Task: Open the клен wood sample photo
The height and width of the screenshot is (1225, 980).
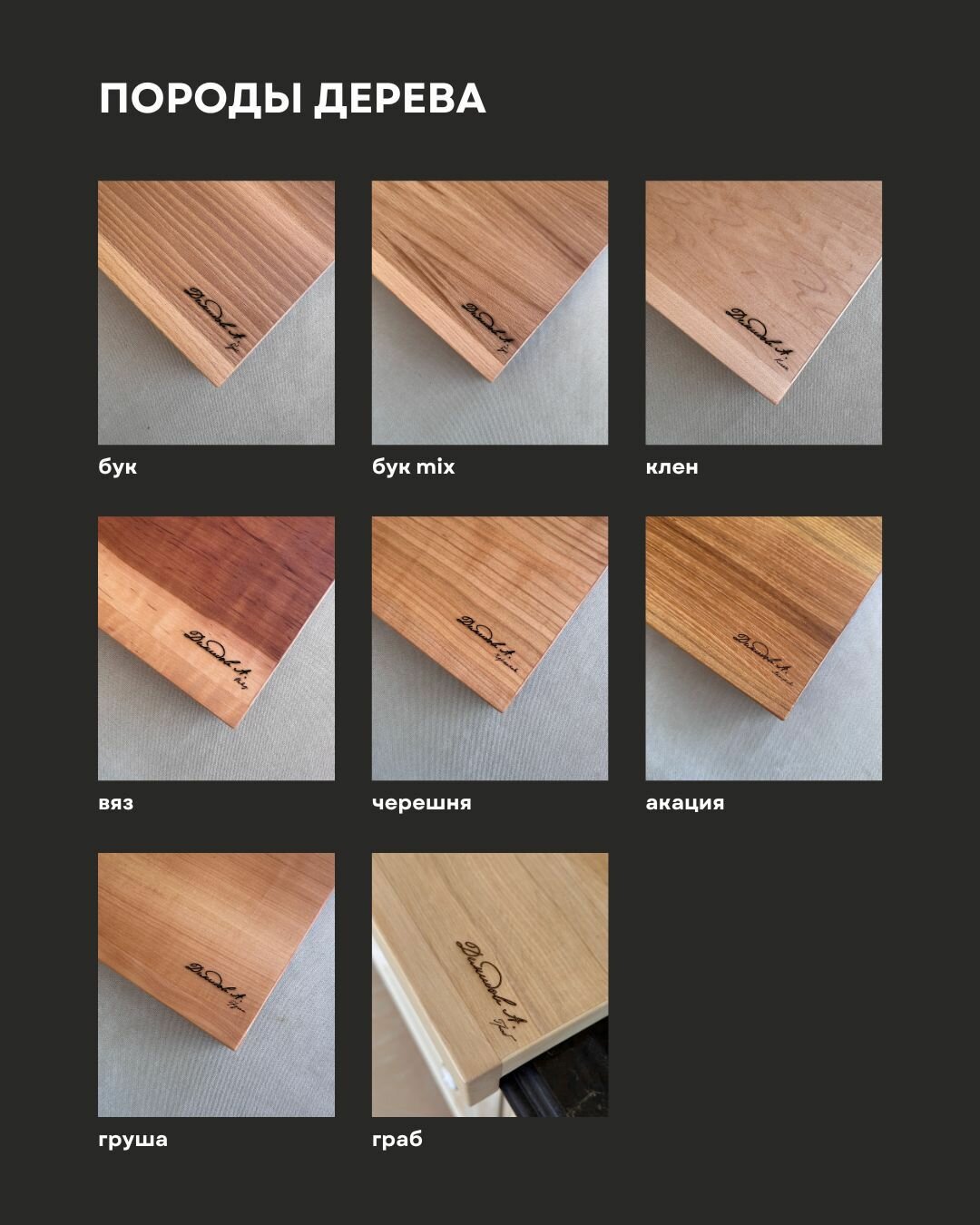Action: tap(763, 312)
